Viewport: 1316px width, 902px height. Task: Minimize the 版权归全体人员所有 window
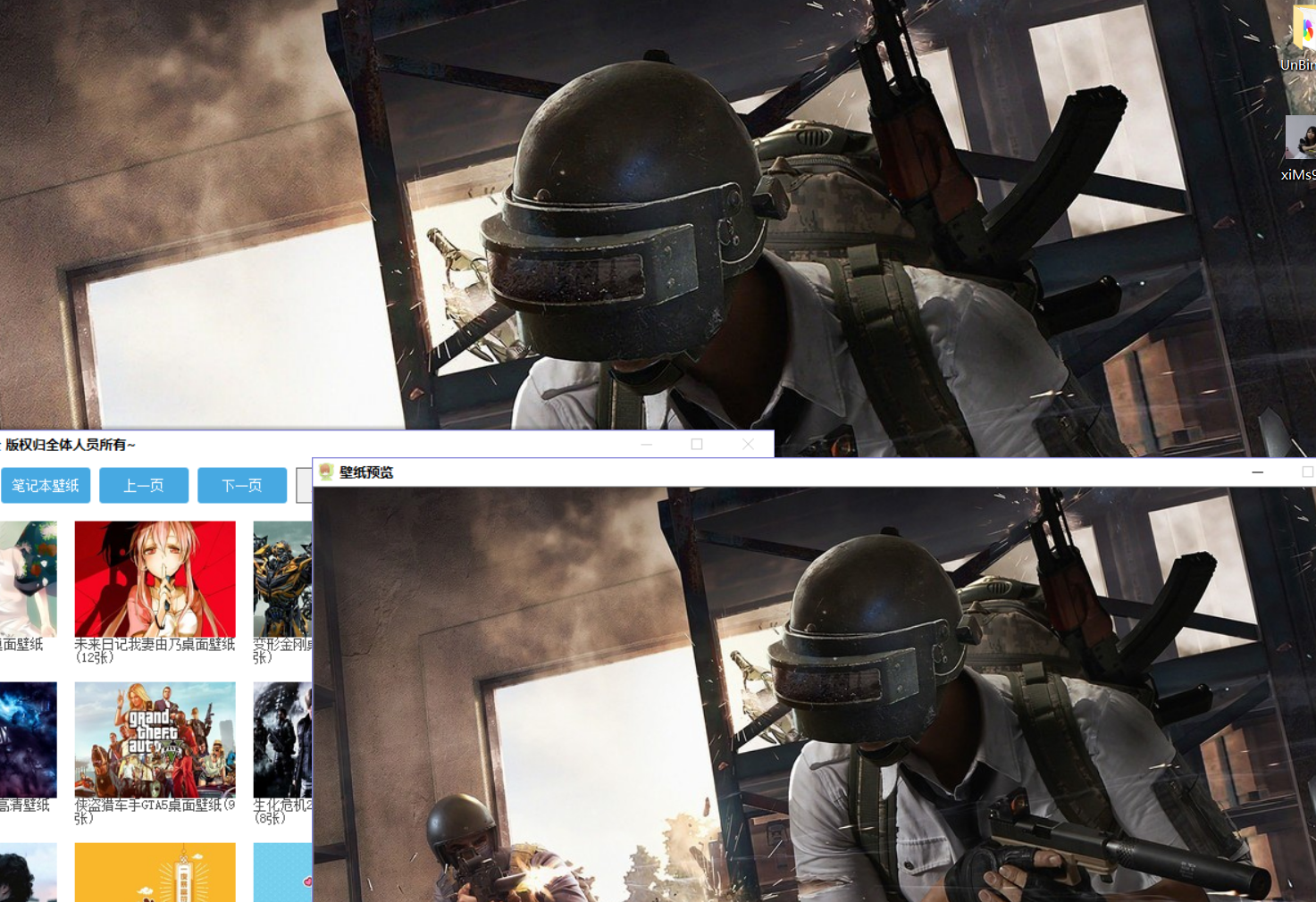(x=647, y=444)
